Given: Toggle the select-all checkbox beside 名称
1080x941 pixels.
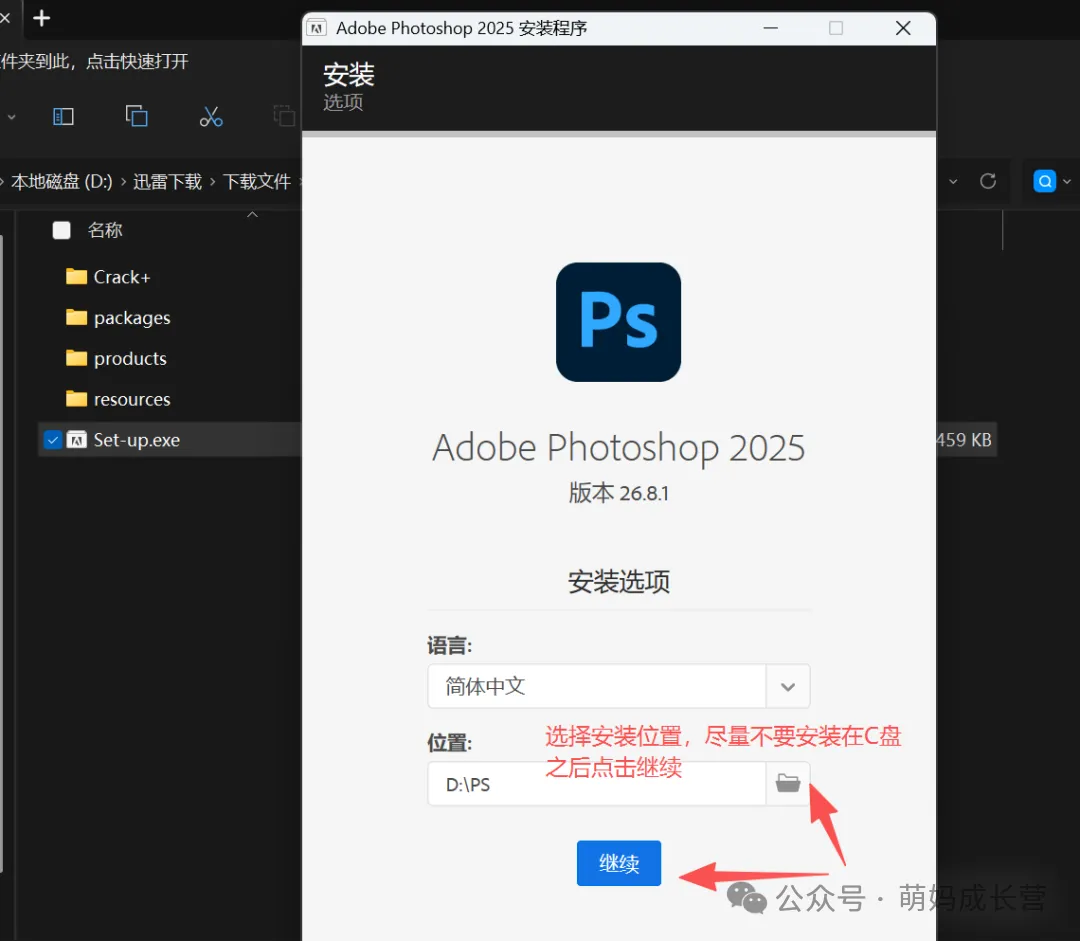Looking at the screenshot, I should (61, 230).
